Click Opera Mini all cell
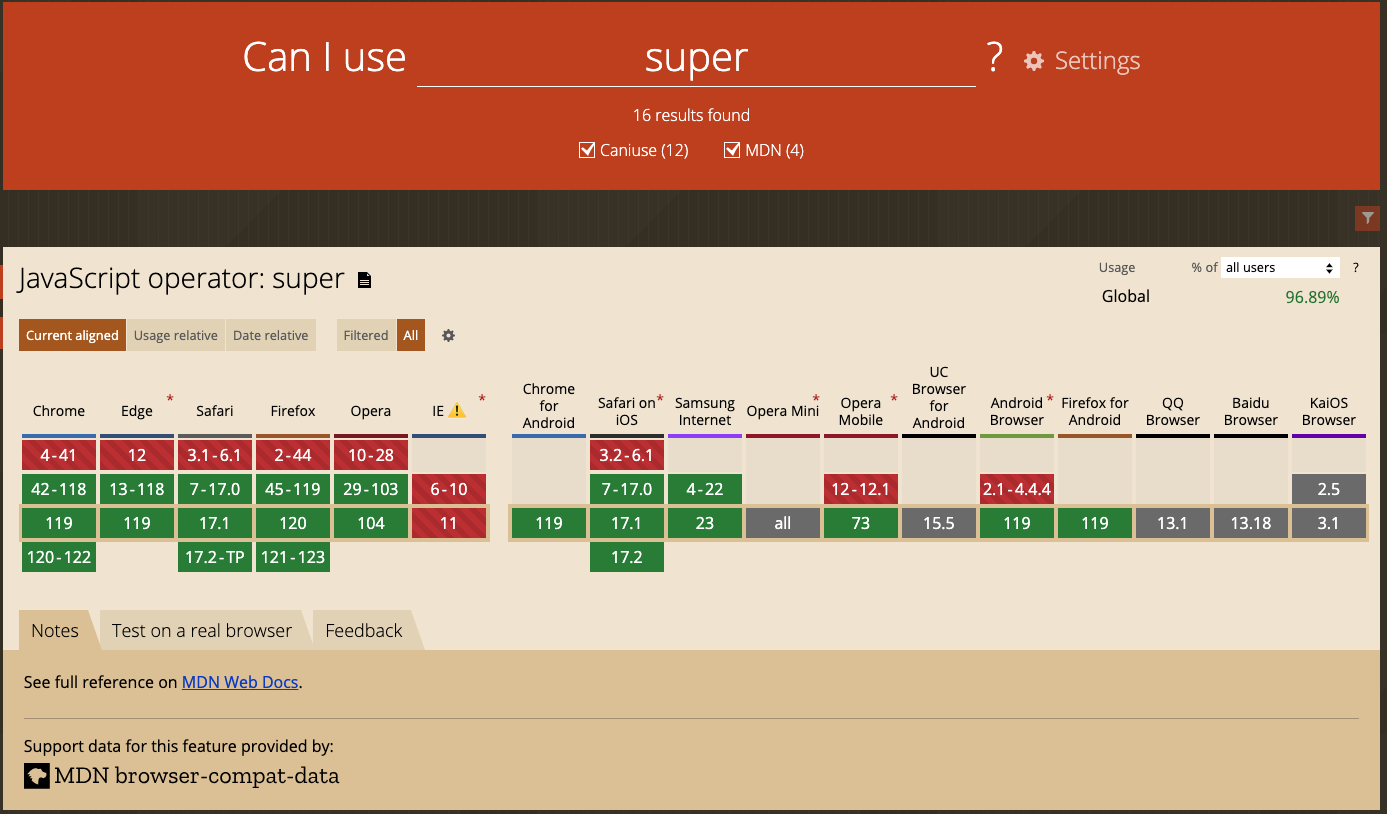 783,523
